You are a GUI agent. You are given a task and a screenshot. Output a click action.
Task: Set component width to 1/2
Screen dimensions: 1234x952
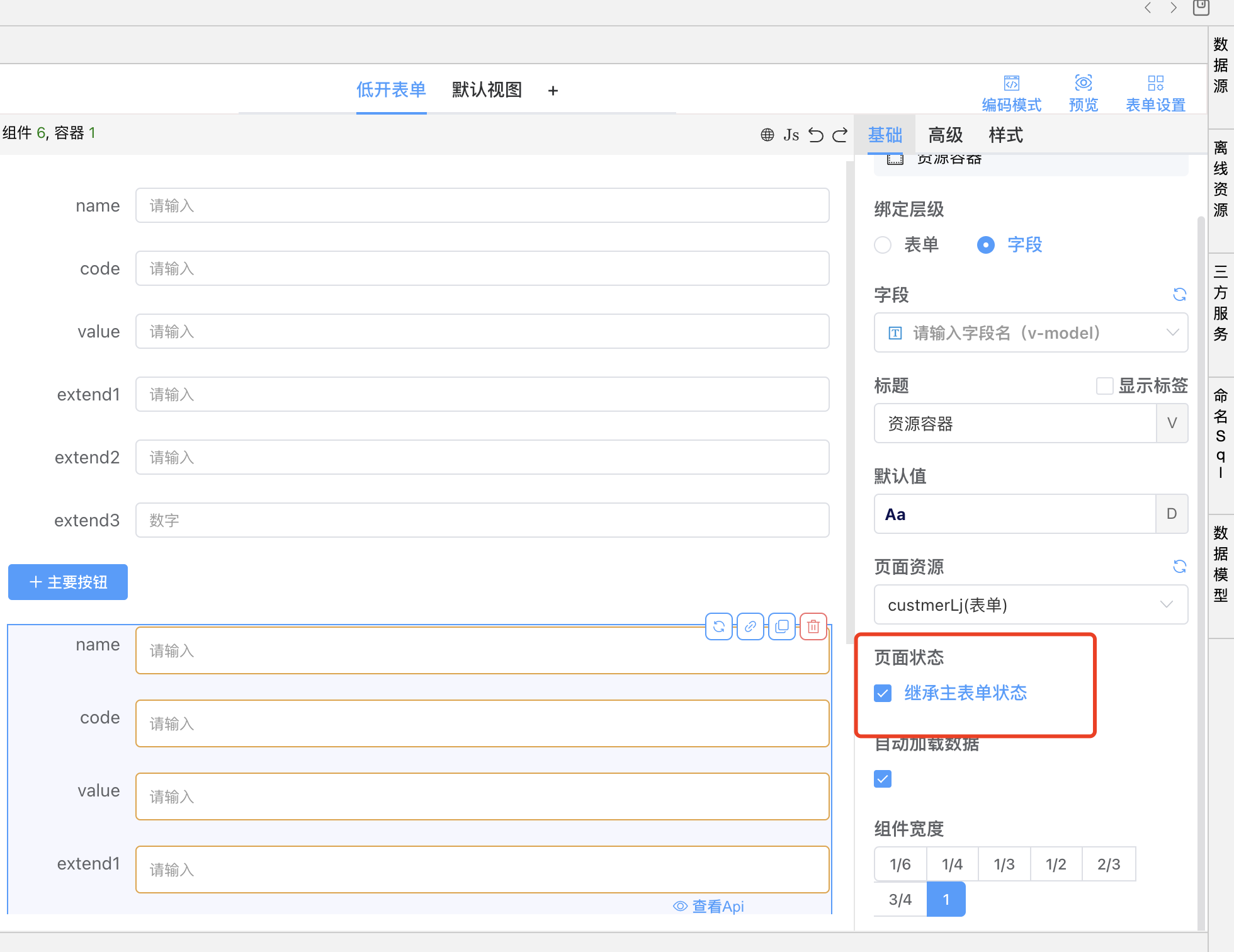pos(1056,864)
